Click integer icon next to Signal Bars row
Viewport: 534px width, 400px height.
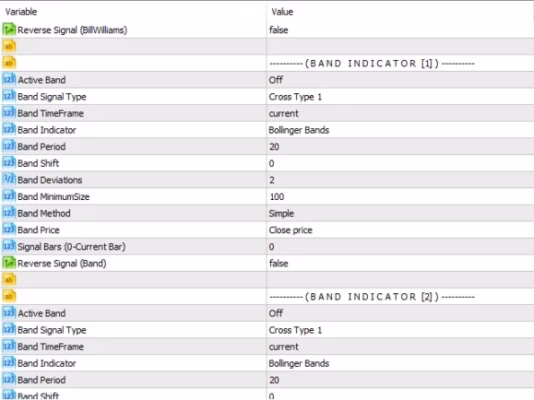9,246
